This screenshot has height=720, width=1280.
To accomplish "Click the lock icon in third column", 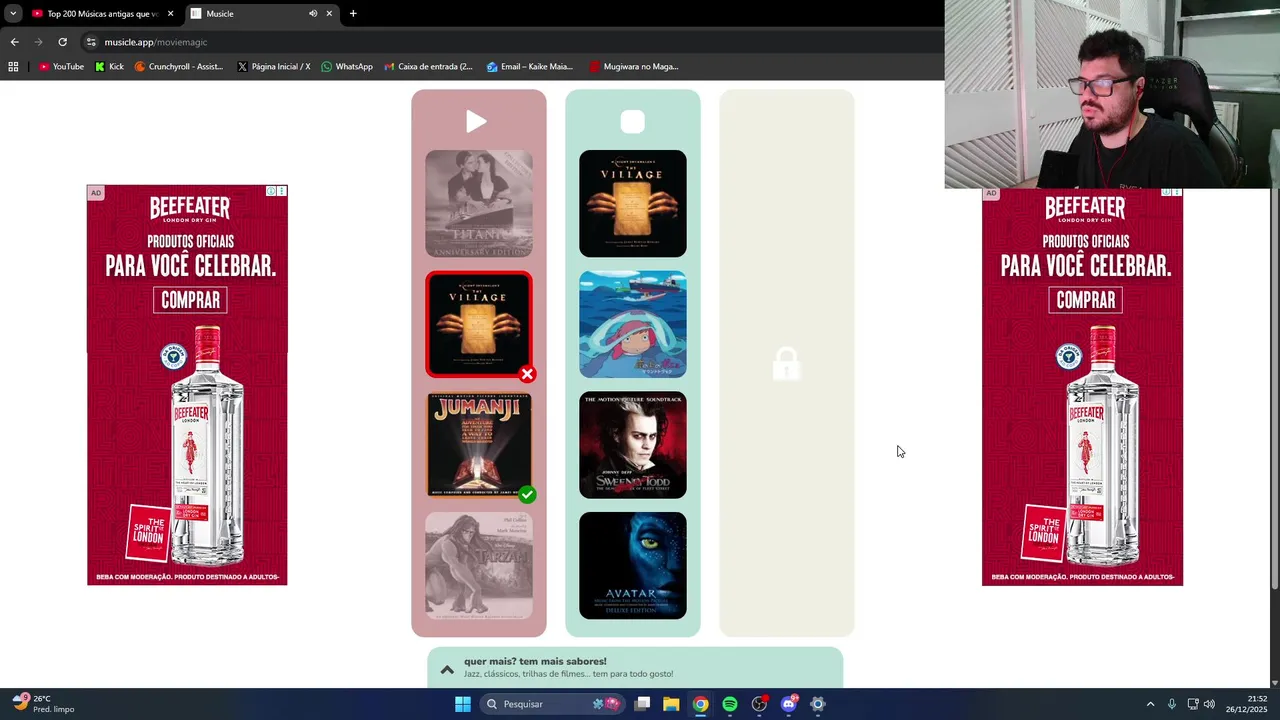I will pyautogui.click(x=786, y=364).
